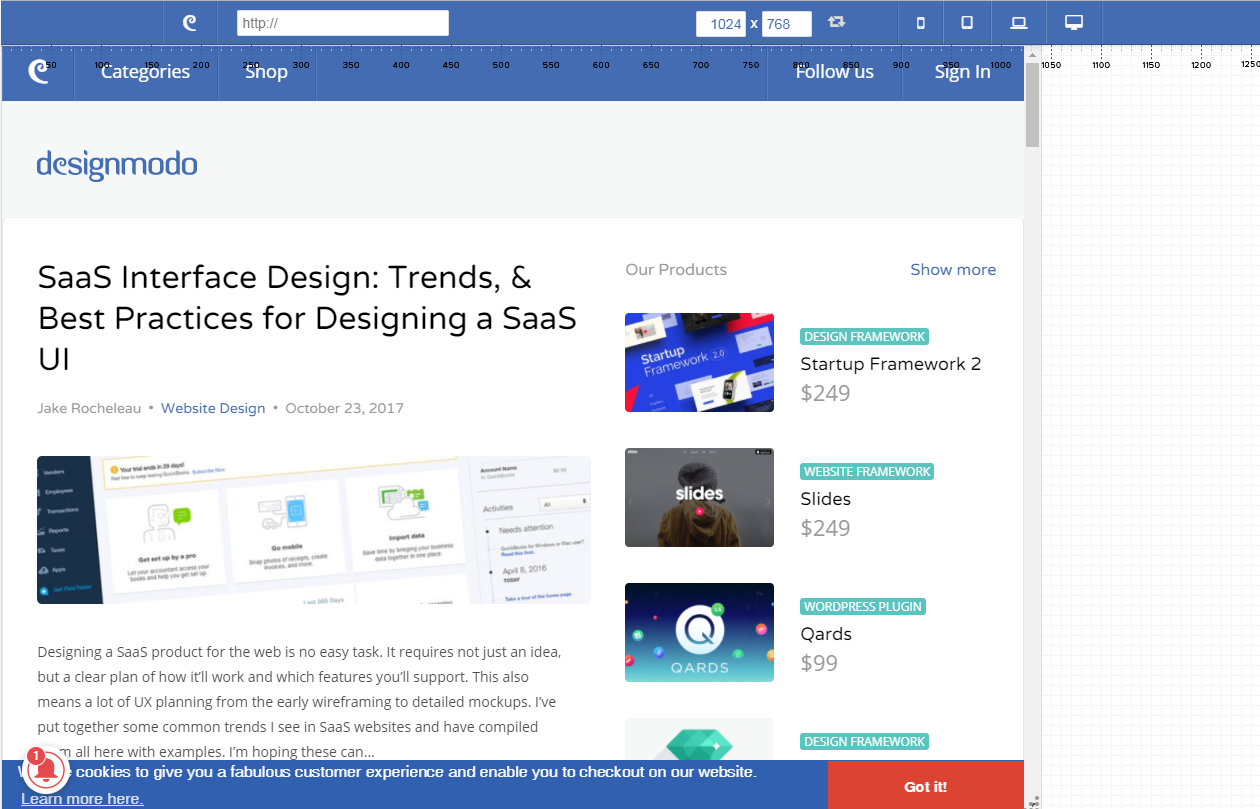The image size is (1260, 809).
Task: Click the height field showing 768
Action: [787, 24]
